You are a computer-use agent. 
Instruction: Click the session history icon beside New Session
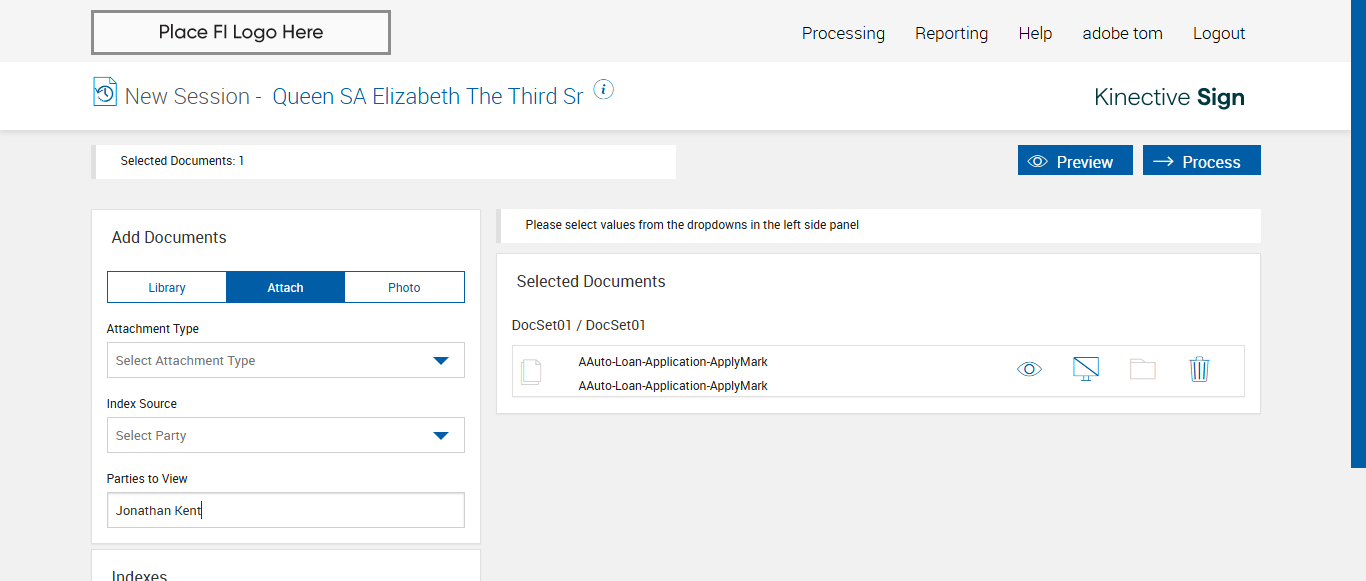[104, 92]
